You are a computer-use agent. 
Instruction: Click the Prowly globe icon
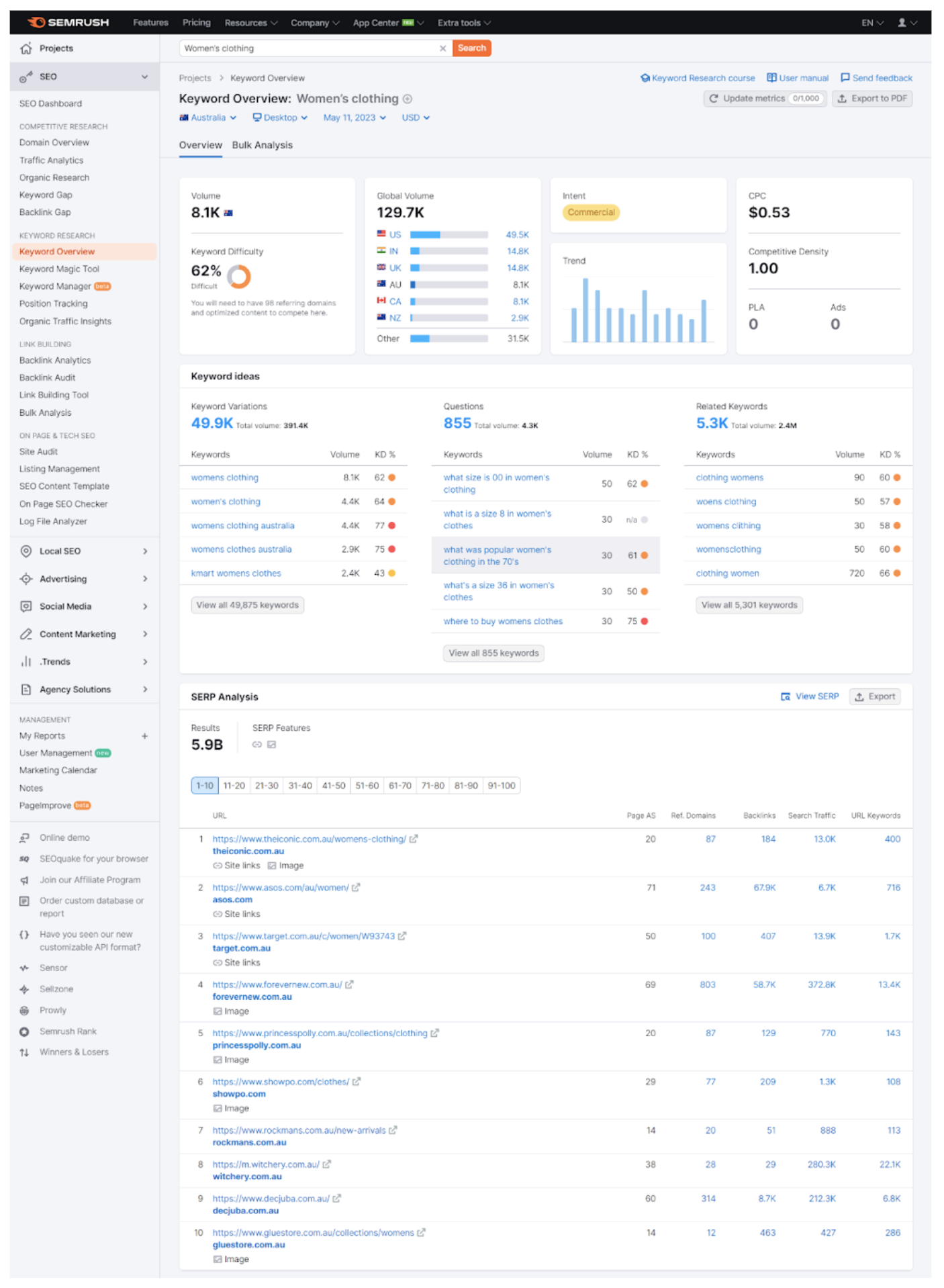24,1010
